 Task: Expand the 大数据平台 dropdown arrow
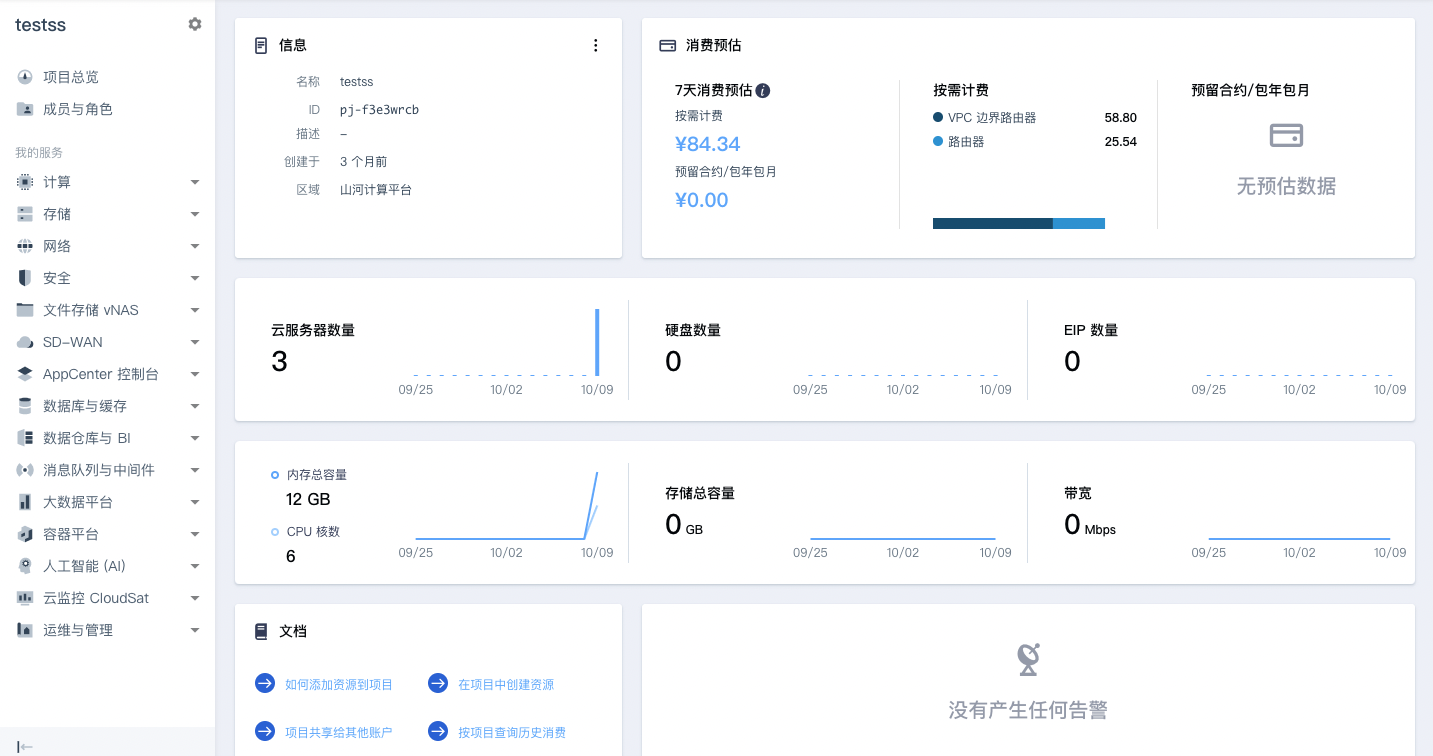(x=195, y=502)
